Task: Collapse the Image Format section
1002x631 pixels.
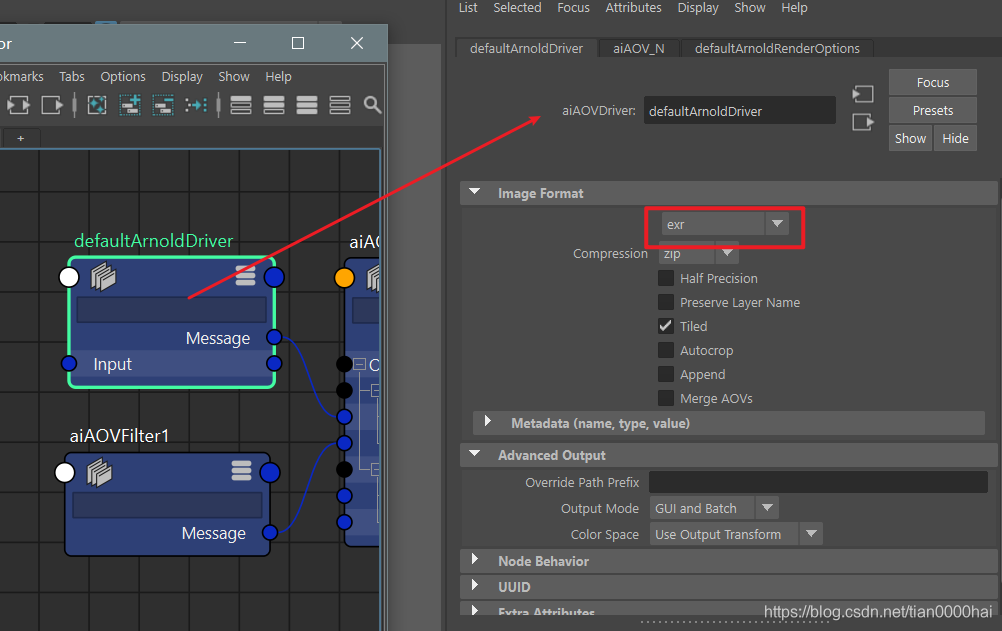Action: tap(475, 192)
